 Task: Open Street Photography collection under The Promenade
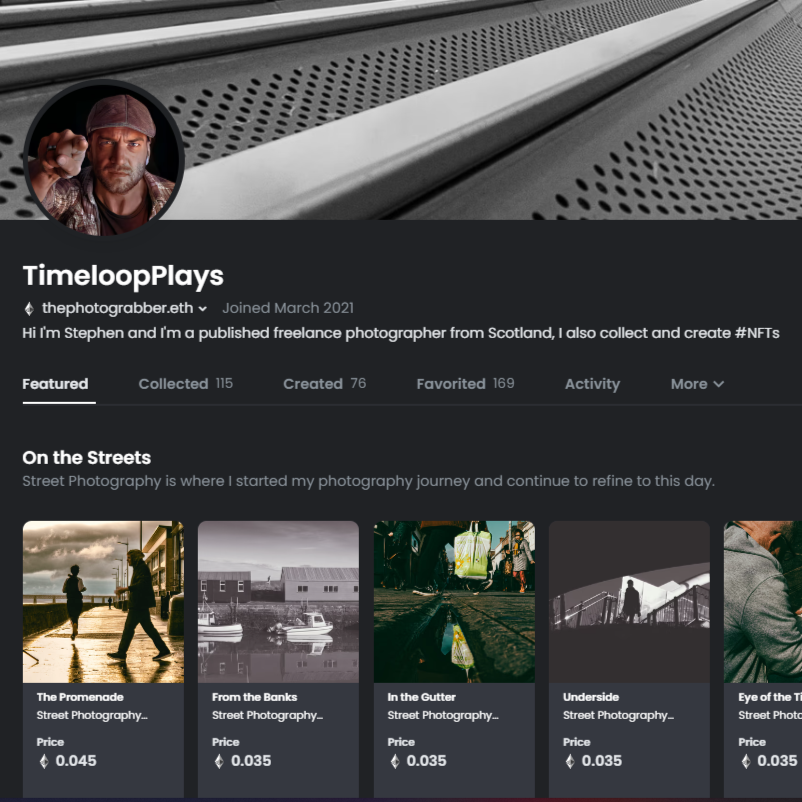point(92,715)
